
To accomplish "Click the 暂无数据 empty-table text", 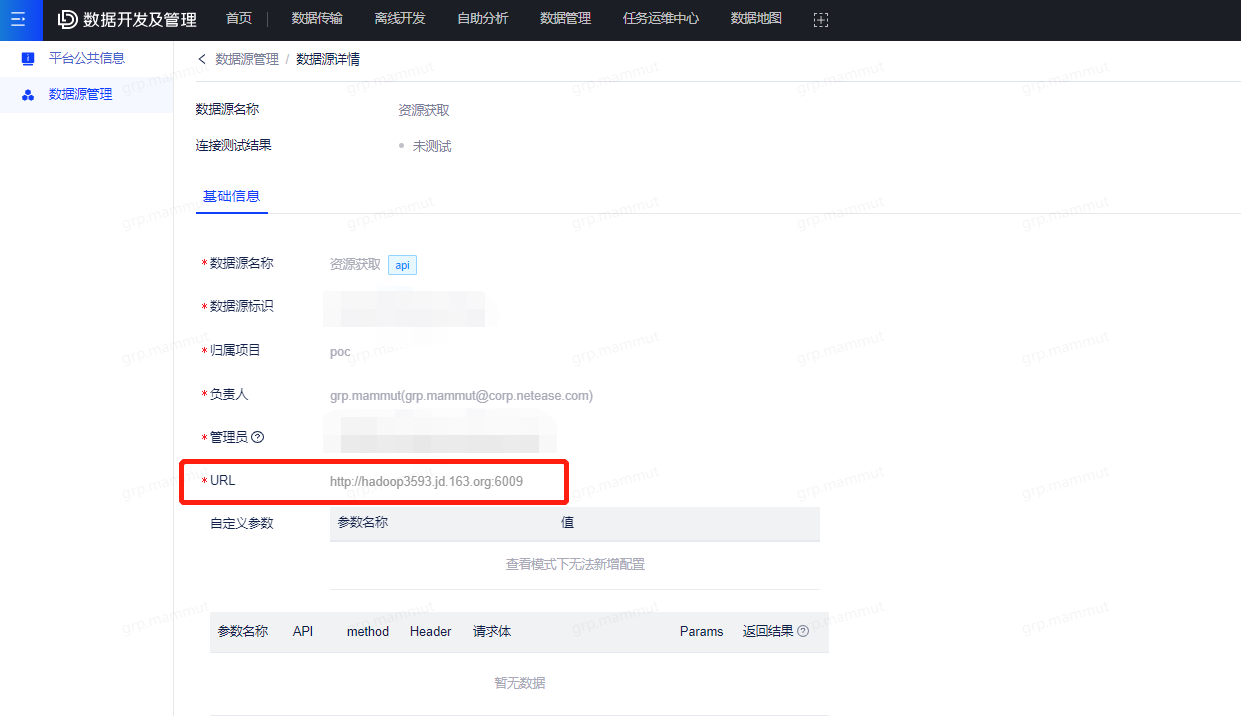I will coord(520,683).
